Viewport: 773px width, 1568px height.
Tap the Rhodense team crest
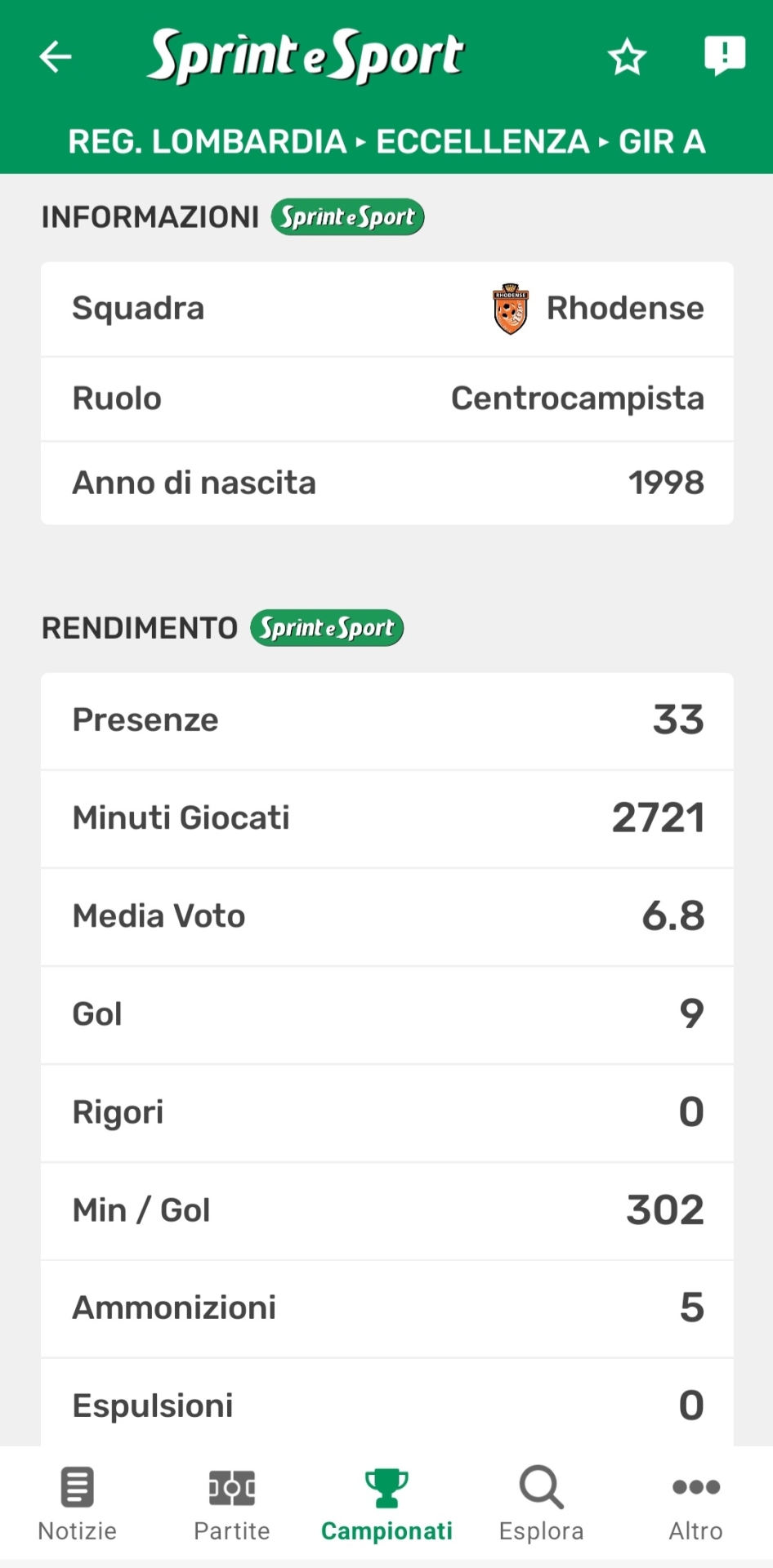tap(511, 309)
